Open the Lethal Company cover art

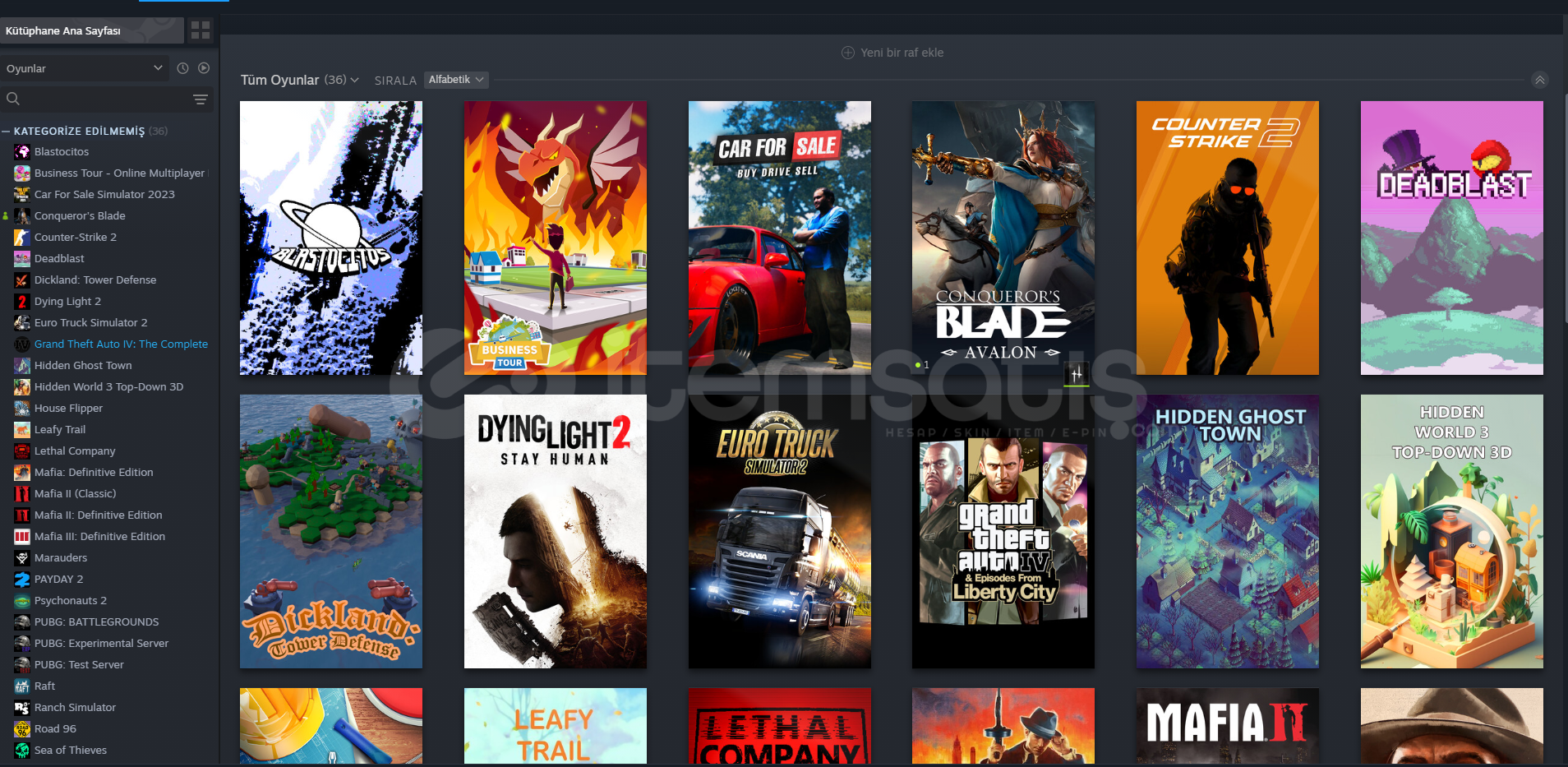780,726
